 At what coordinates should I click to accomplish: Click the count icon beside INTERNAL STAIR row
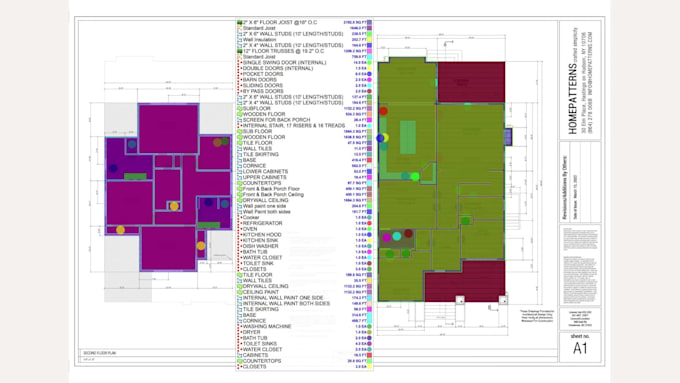(239, 125)
